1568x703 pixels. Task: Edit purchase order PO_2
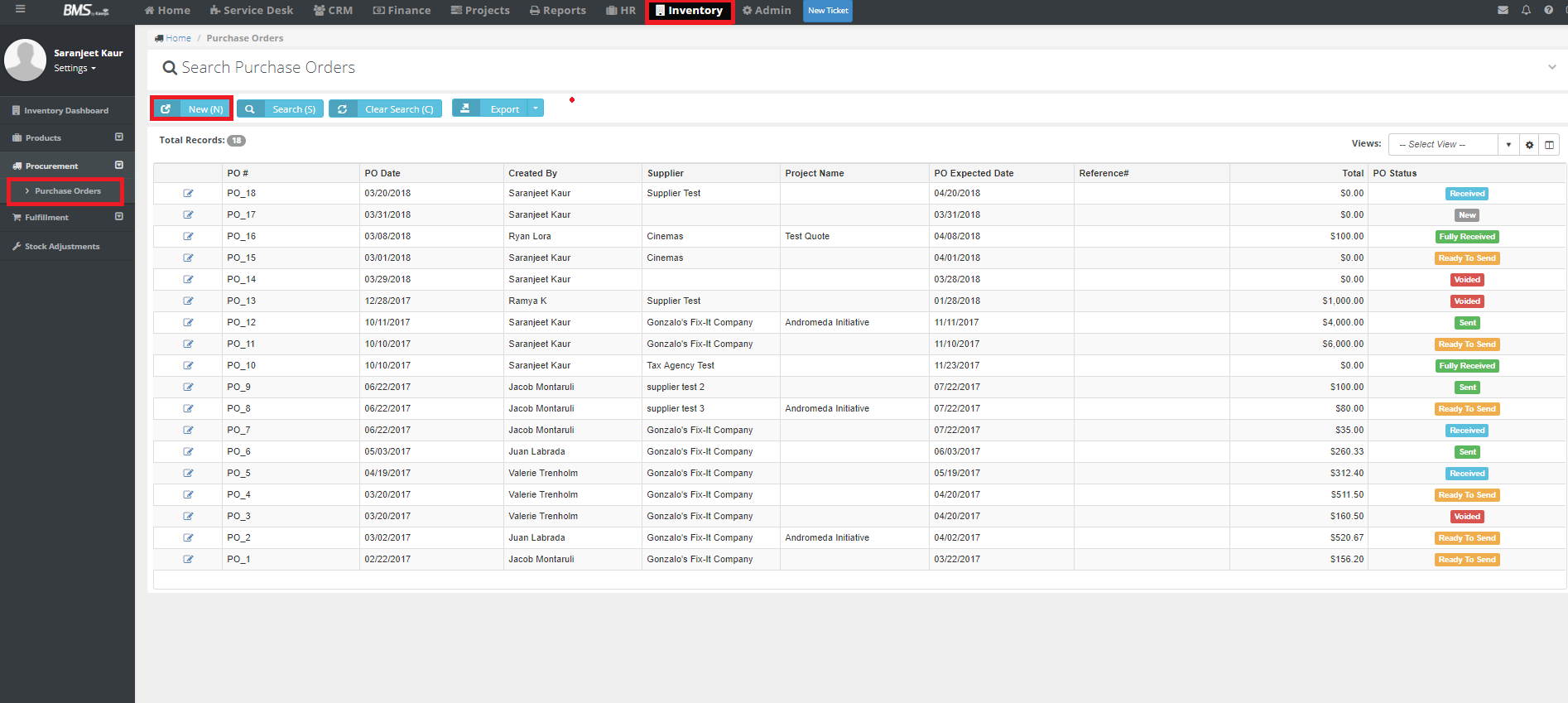[x=188, y=537]
